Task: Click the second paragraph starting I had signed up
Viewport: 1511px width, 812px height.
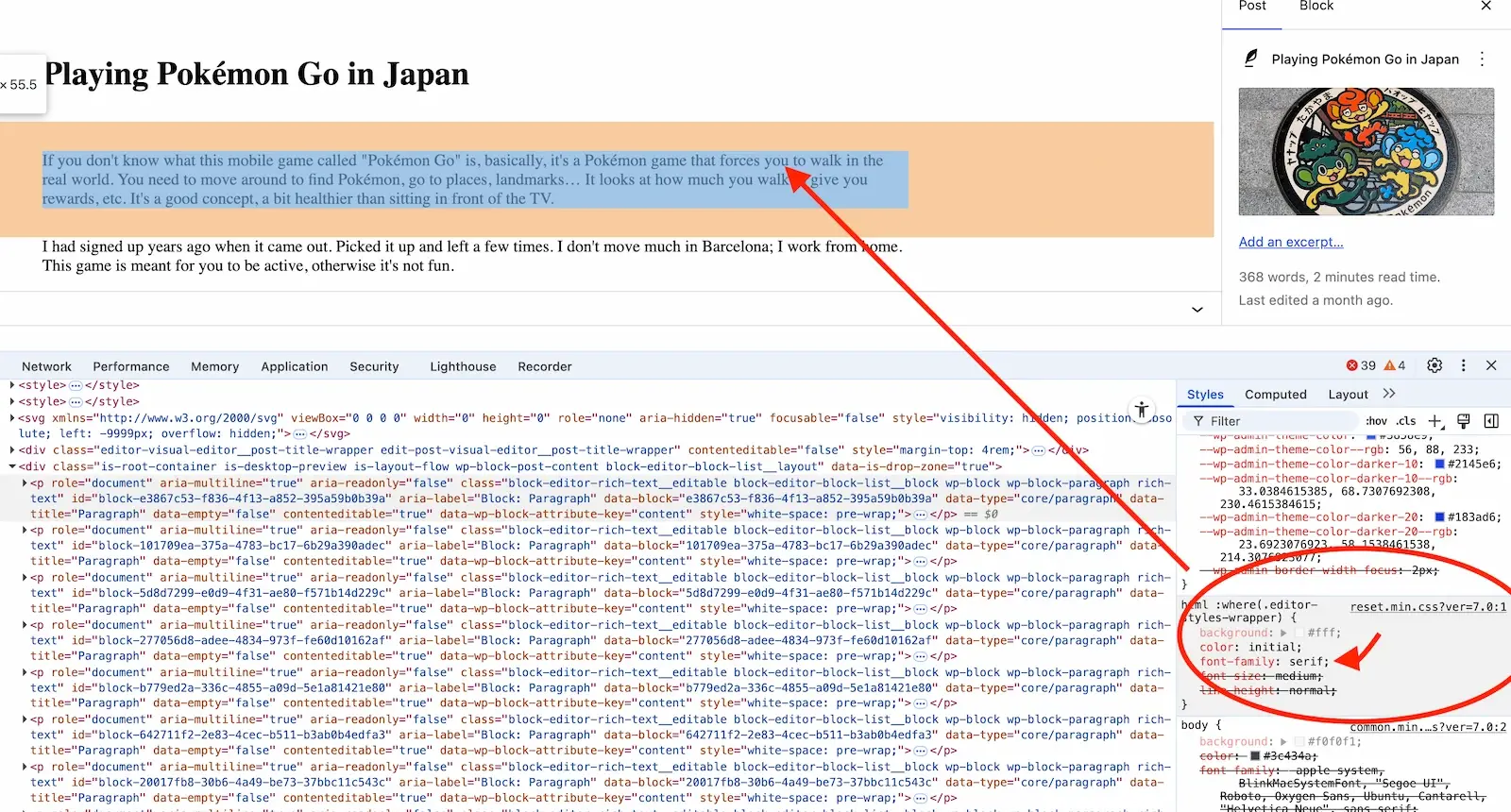Action: pos(472,256)
